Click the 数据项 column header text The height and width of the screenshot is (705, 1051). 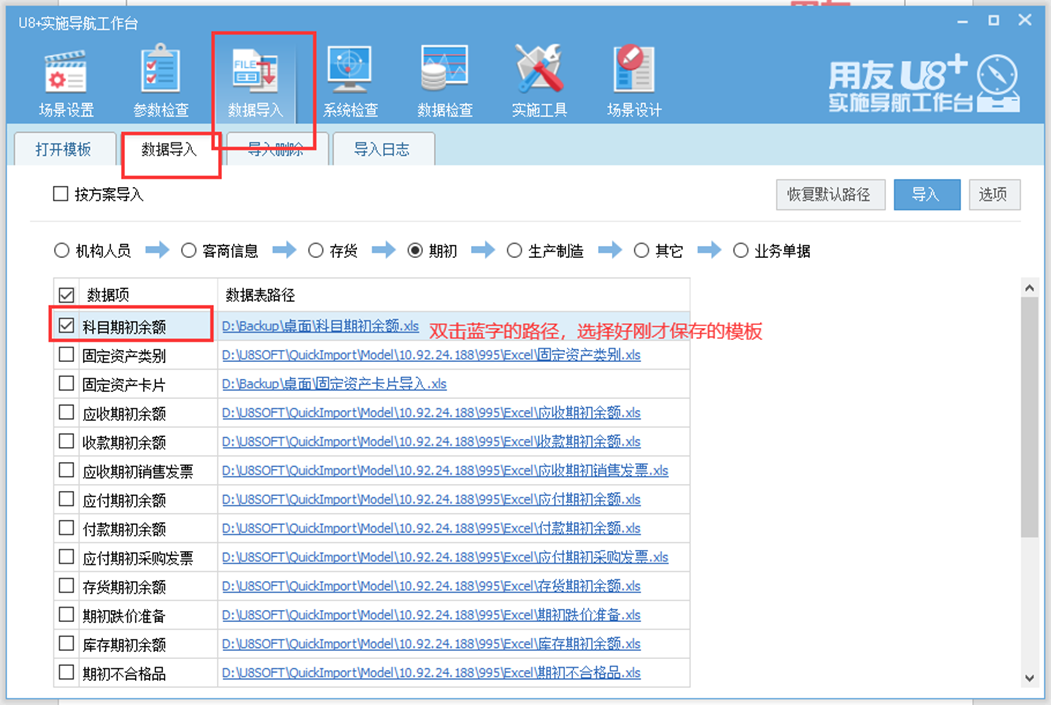point(107,295)
